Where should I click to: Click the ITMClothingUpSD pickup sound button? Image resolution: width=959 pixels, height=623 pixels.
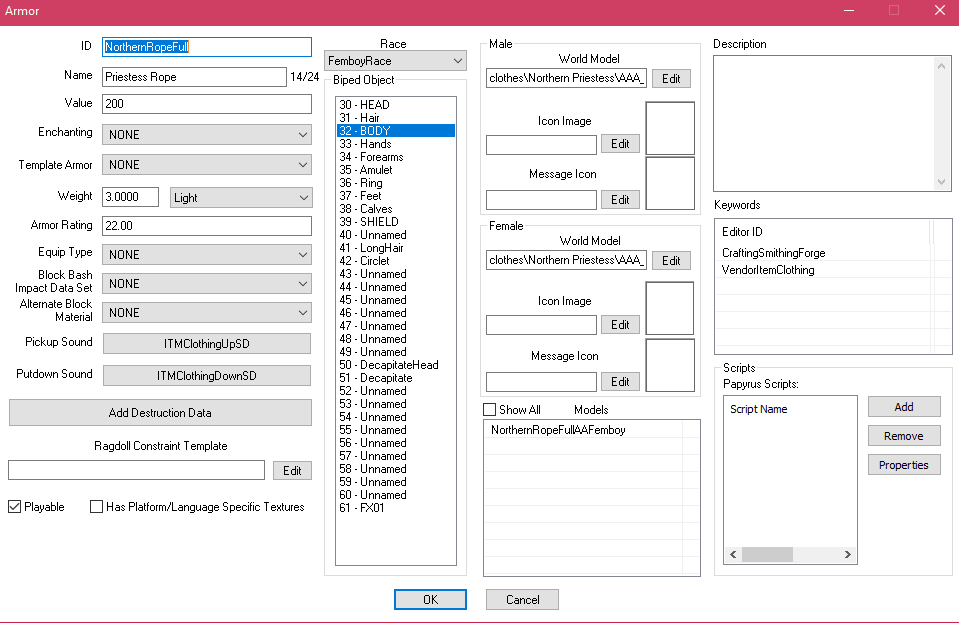tap(207, 344)
